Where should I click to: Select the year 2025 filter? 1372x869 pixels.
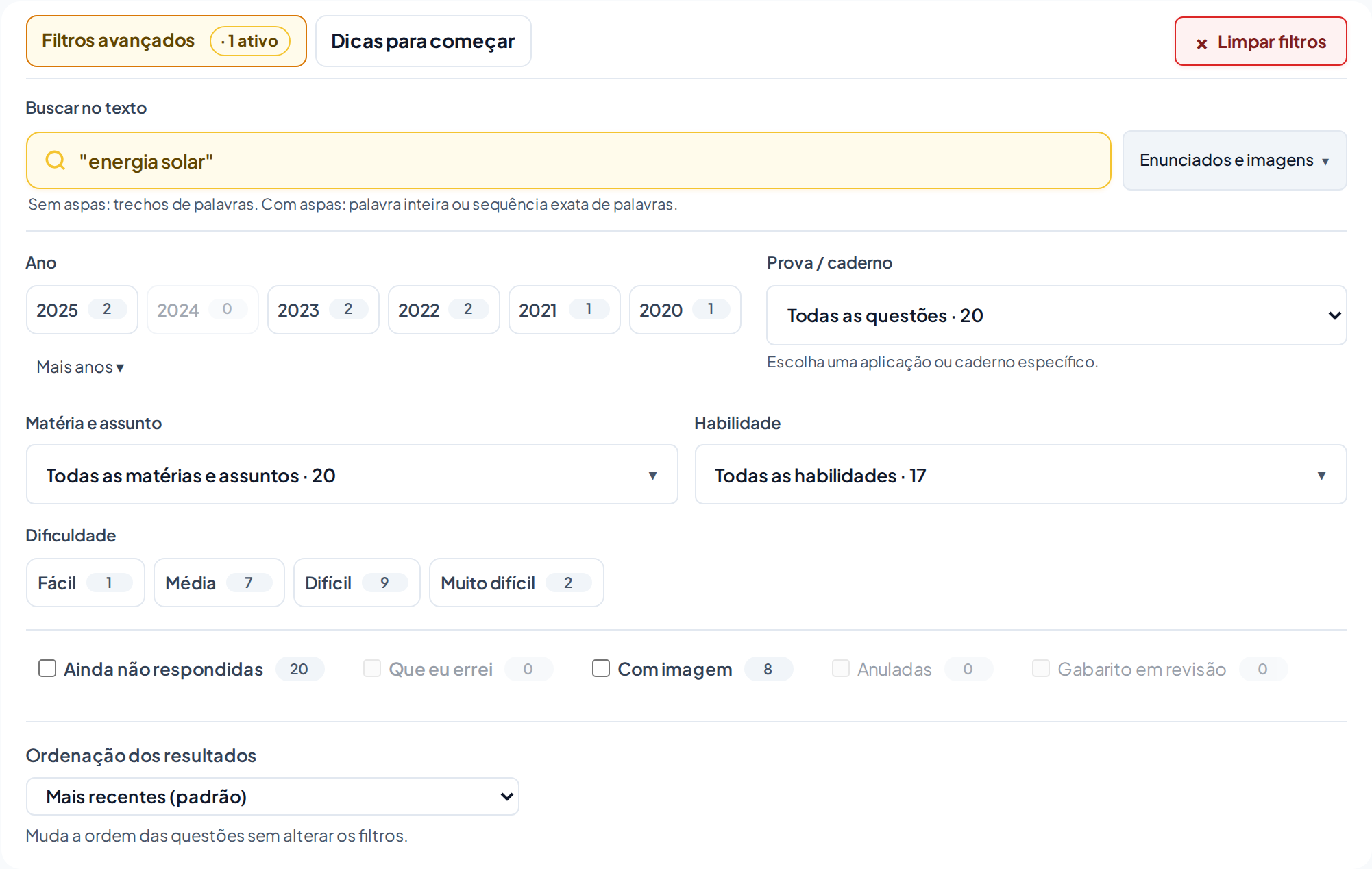pos(82,310)
